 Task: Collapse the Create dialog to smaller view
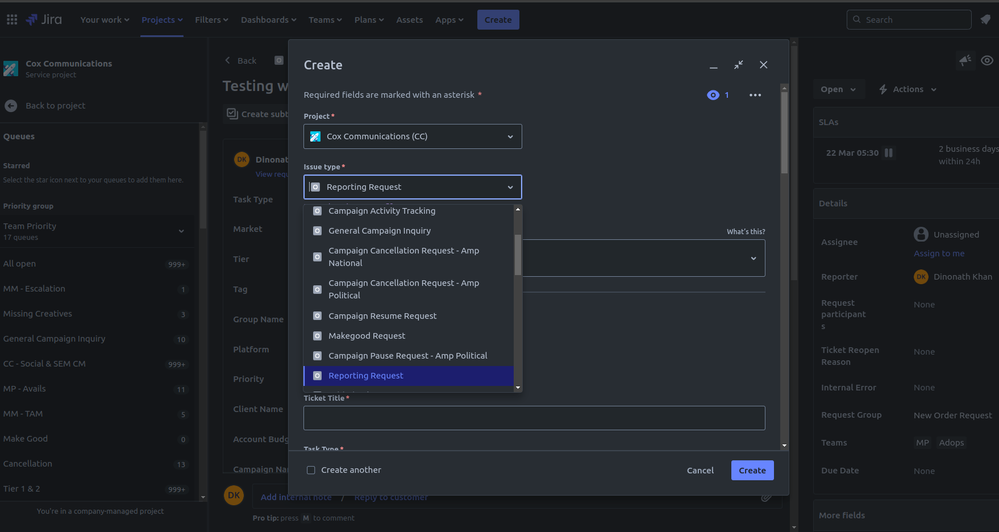[x=738, y=65]
